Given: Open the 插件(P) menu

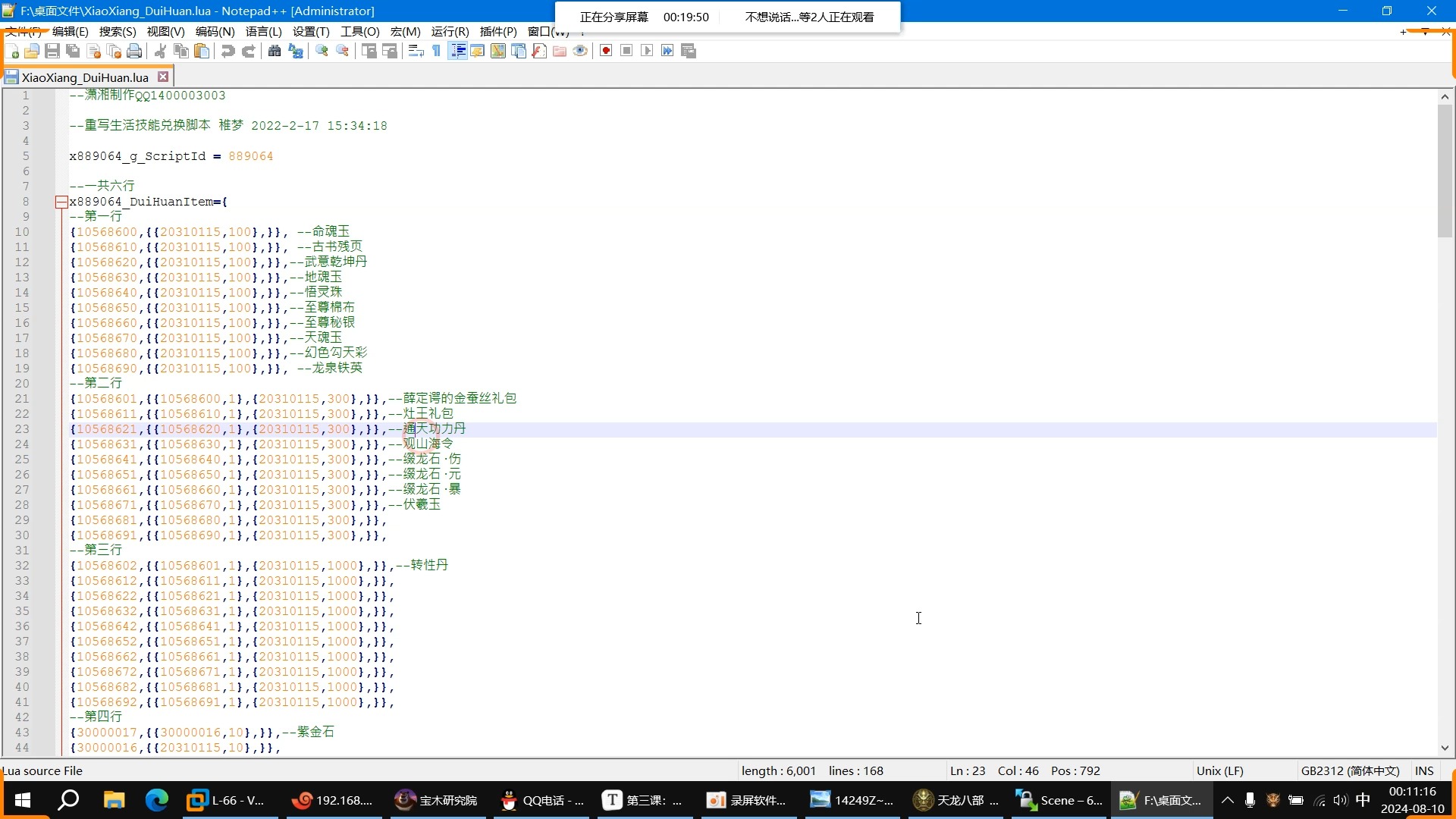Looking at the screenshot, I should click(x=498, y=31).
